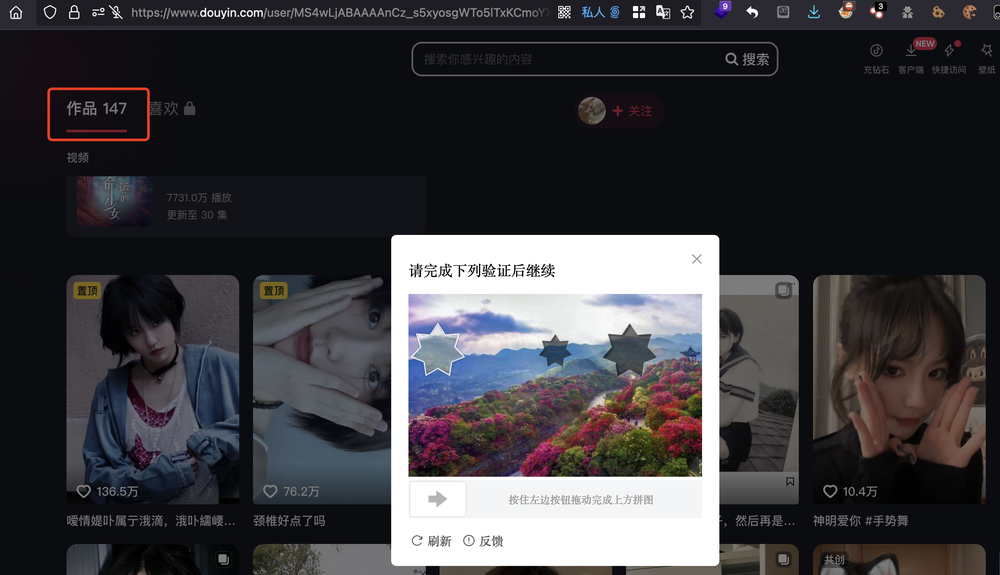The height and width of the screenshot is (575, 1000).
Task: Open pinned video 颈椎好点了吗 thumbnail
Action: click(322, 389)
